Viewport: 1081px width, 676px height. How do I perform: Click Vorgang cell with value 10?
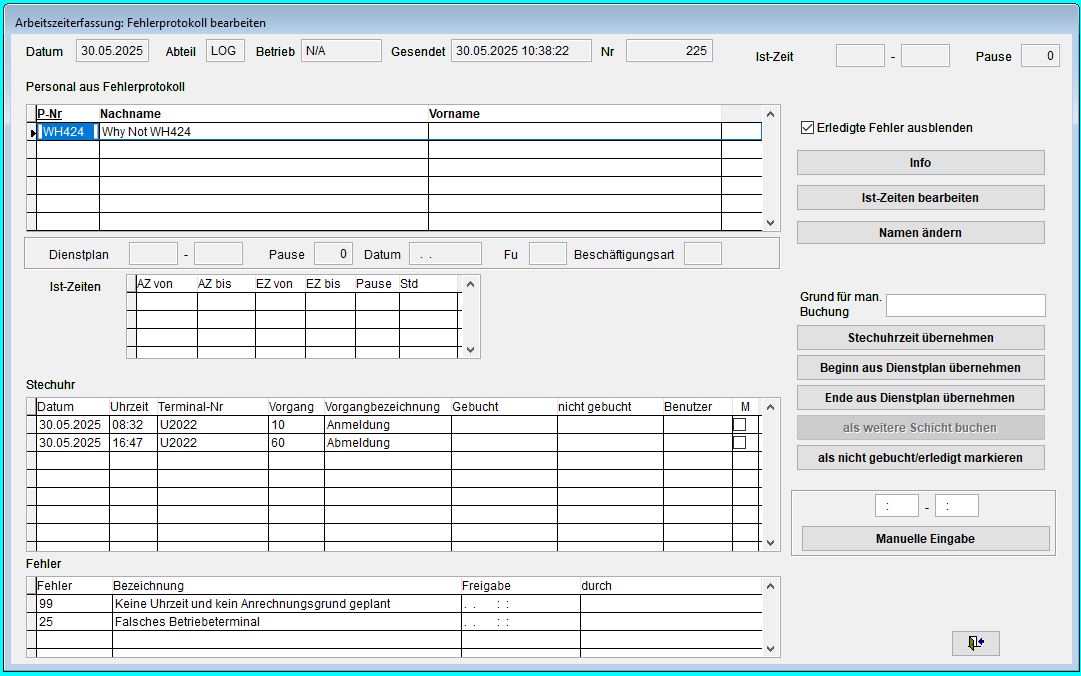tap(296, 424)
